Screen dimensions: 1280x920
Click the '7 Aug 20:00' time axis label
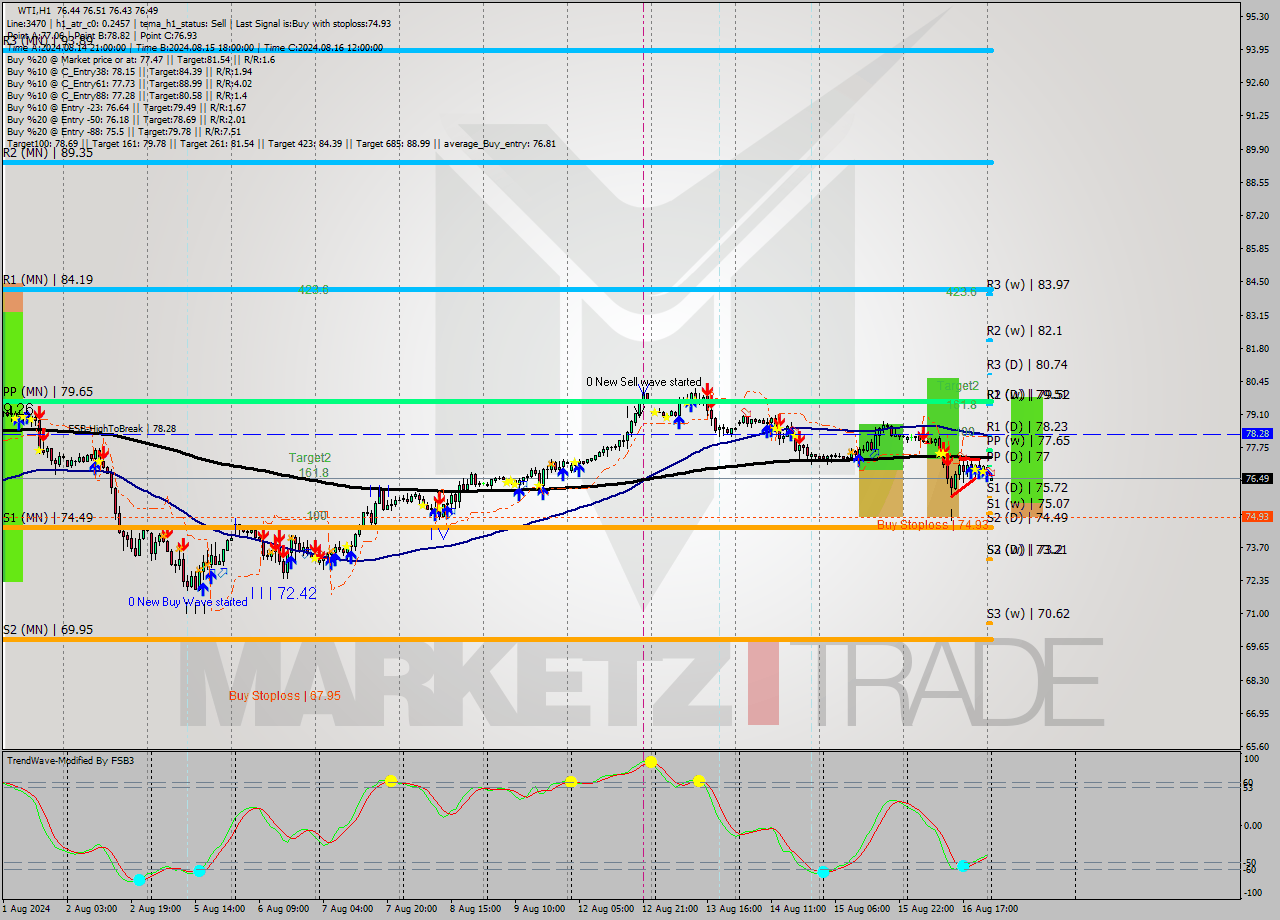pos(410,909)
